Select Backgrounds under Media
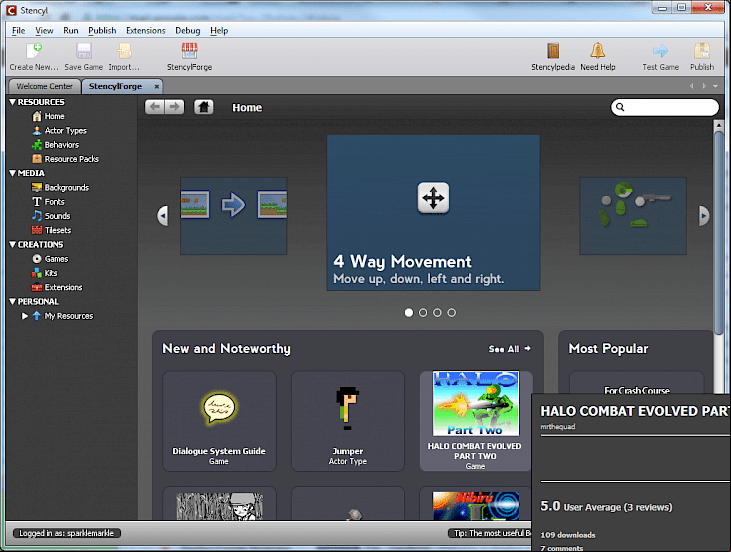The image size is (731, 552). pyautogui.click(x=60, y=187)
